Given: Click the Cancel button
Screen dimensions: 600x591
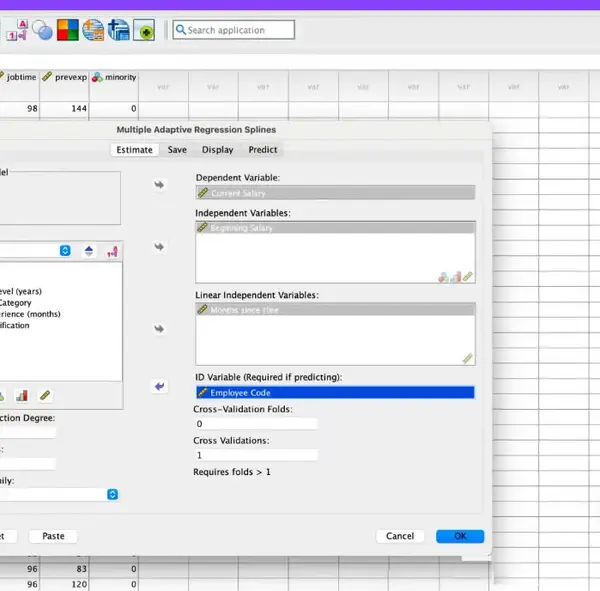Looking at the screenshot, I should coord(400,536).
